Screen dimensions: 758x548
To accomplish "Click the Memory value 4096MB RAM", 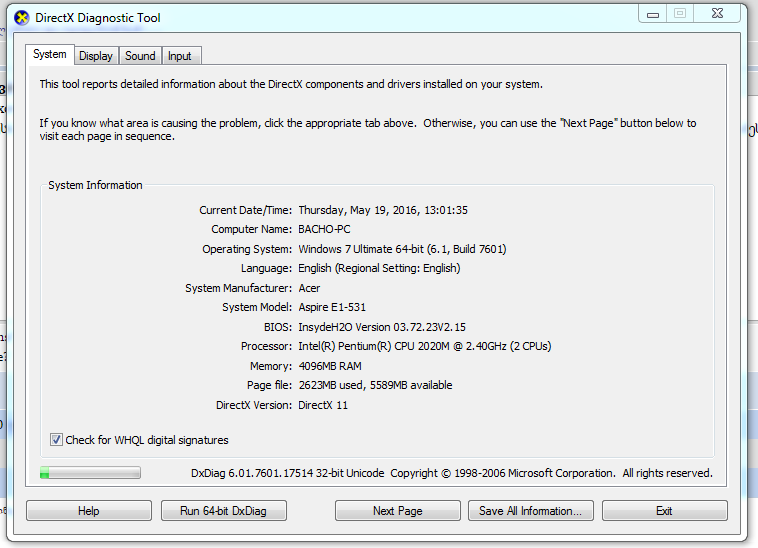I will coord(330,366).
